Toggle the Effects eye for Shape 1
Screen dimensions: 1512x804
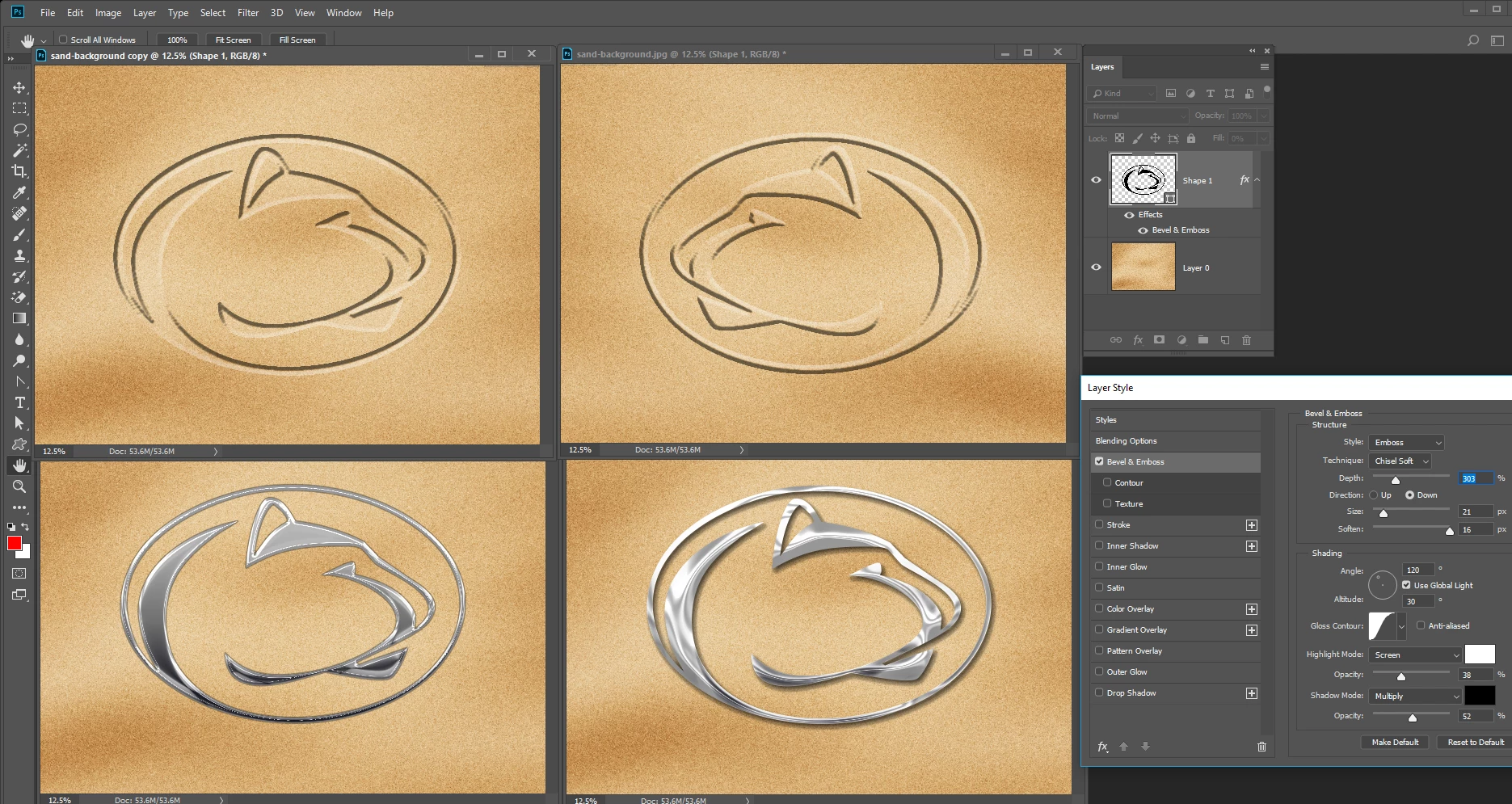(x=1129, y=215)
